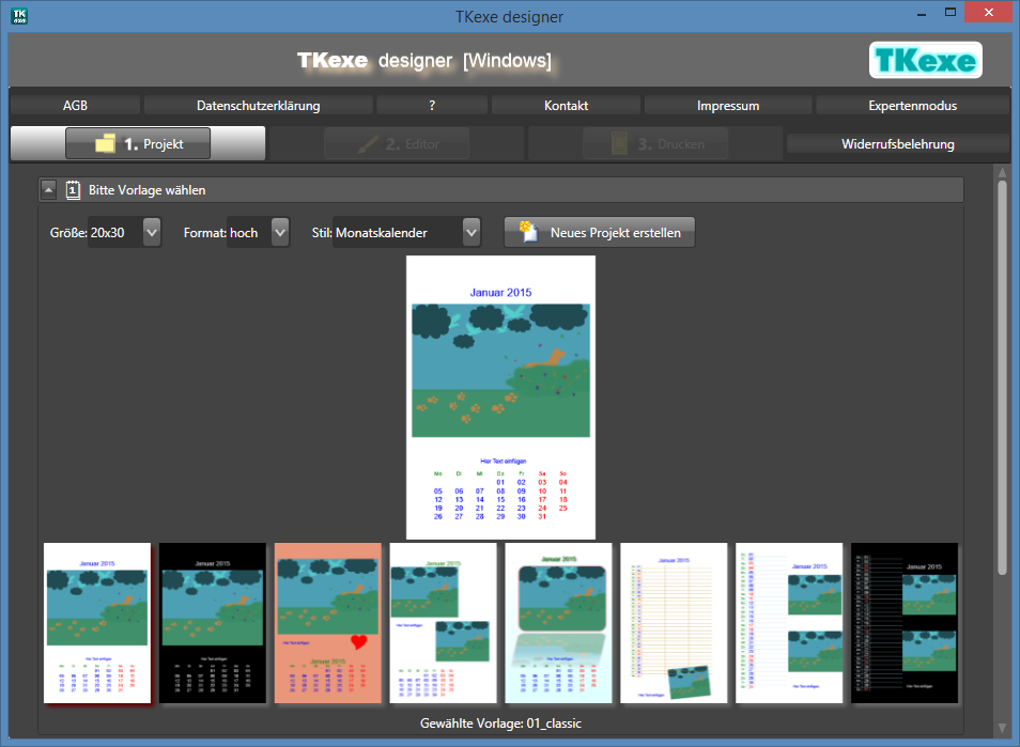Select the white two-photo side-list template

pyautogui.click(x=789, y=623)
